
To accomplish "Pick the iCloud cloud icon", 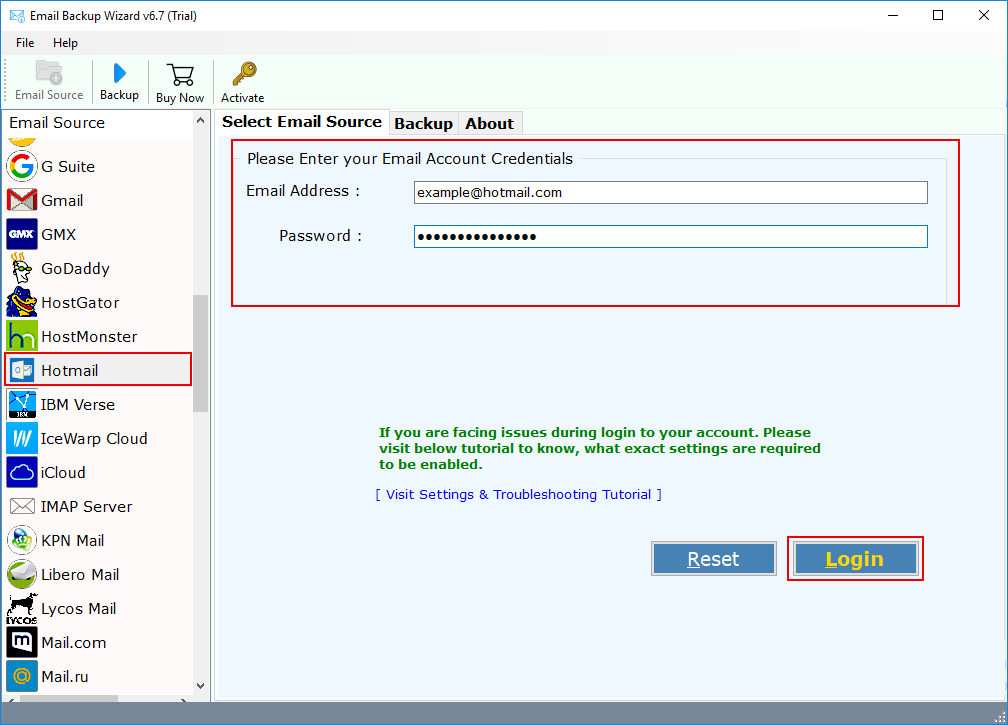I will [x=22, y=472].
